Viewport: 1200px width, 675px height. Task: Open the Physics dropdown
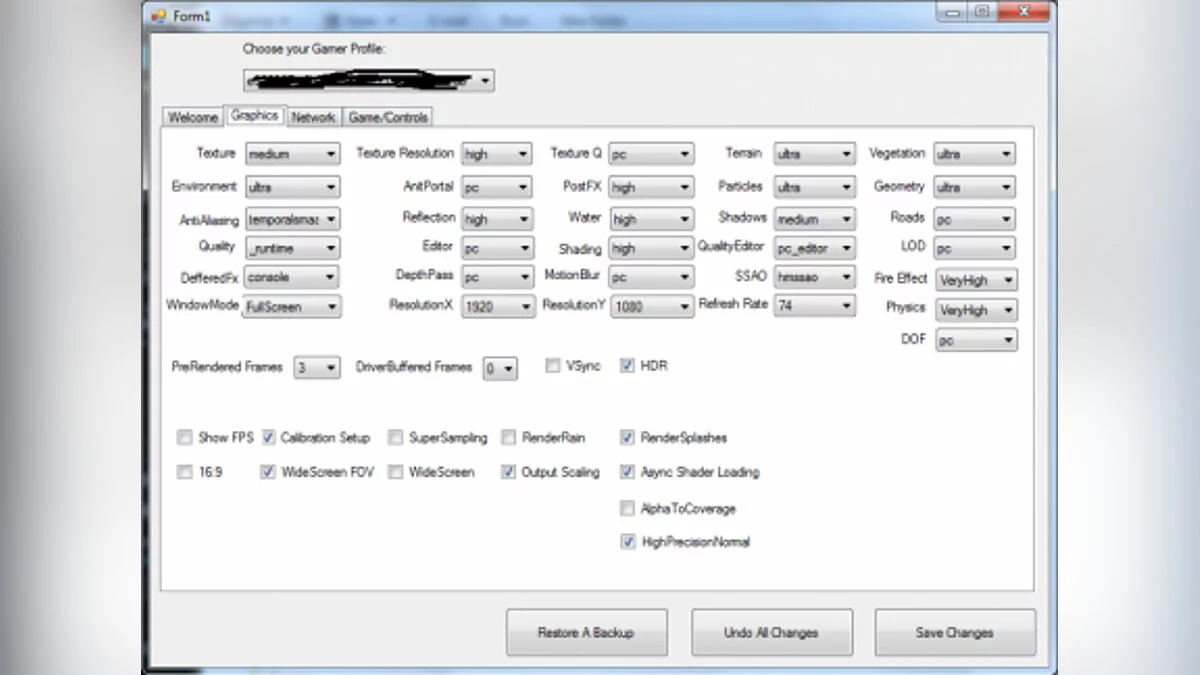click(976, 310)
